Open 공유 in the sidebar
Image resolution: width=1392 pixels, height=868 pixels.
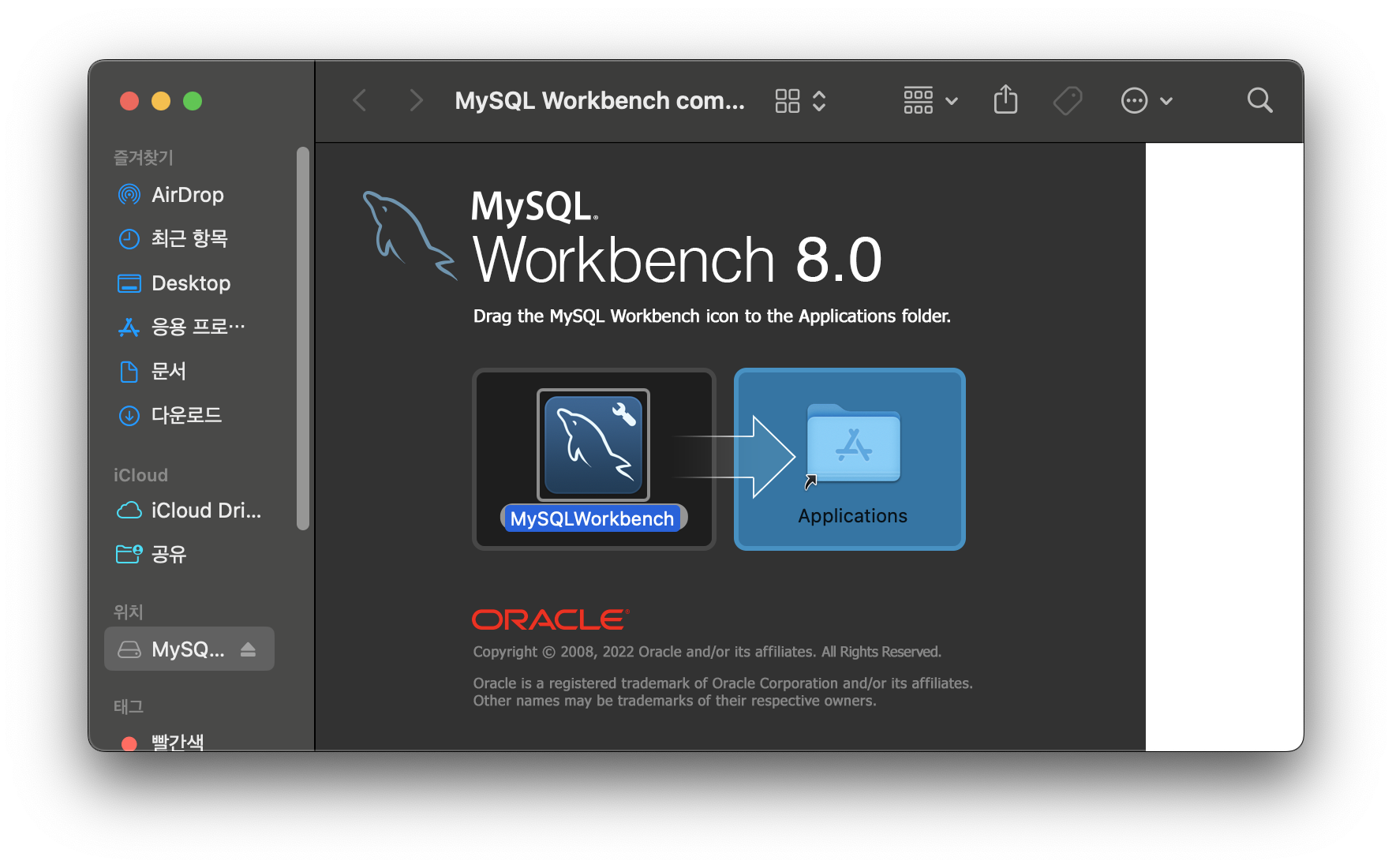coord(189,555)
